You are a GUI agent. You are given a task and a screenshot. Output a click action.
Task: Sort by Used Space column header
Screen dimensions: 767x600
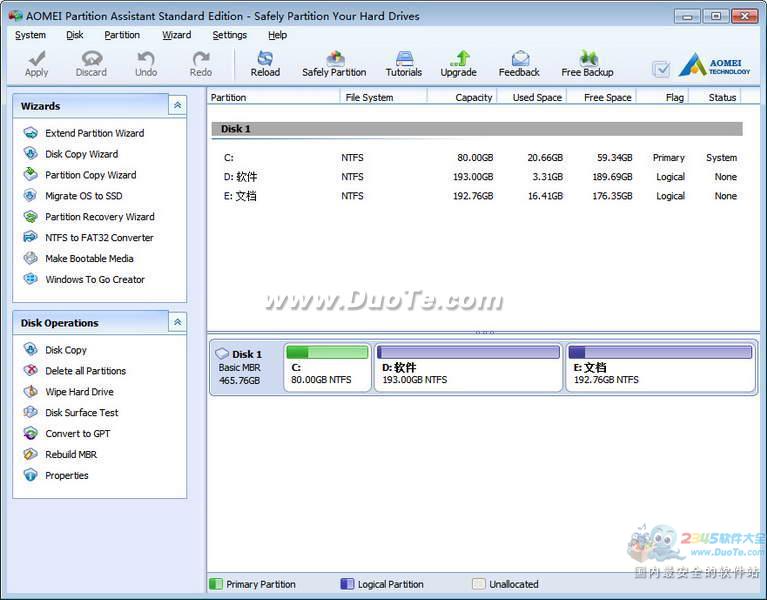[x=532, y=97]
